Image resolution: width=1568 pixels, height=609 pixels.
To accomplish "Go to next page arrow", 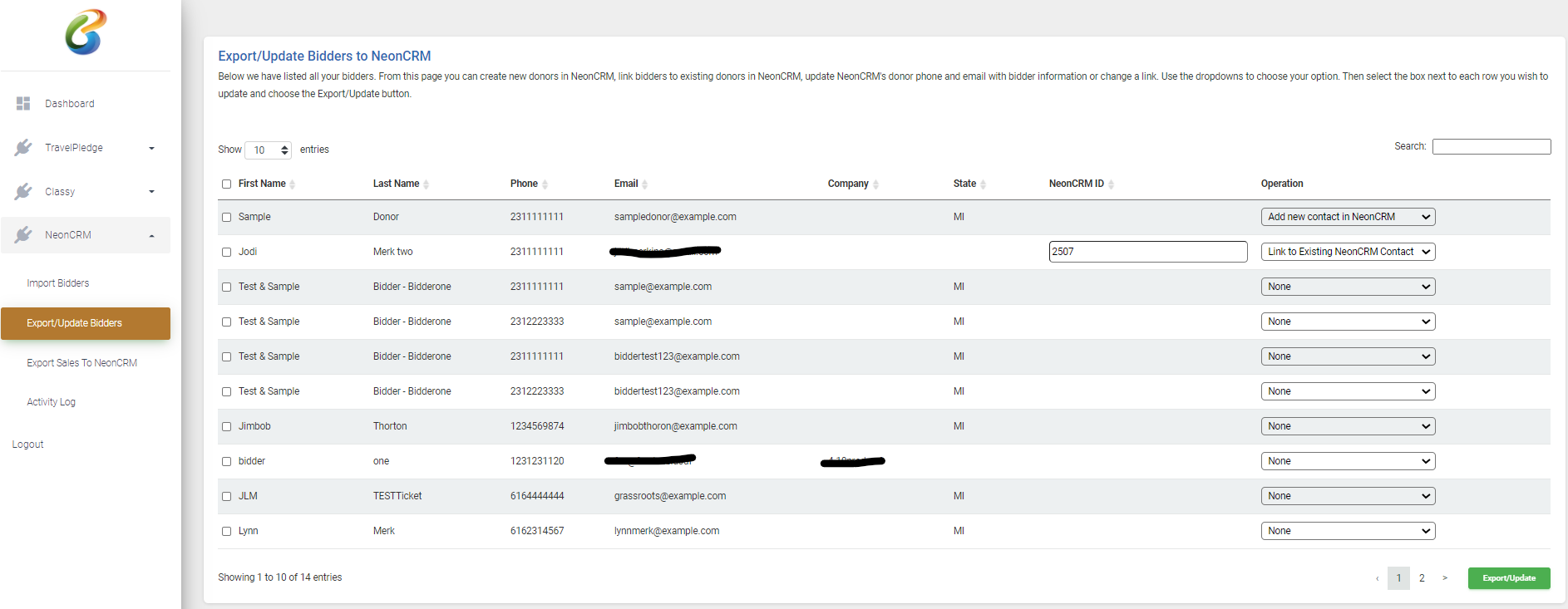I will pos(1445,578).
